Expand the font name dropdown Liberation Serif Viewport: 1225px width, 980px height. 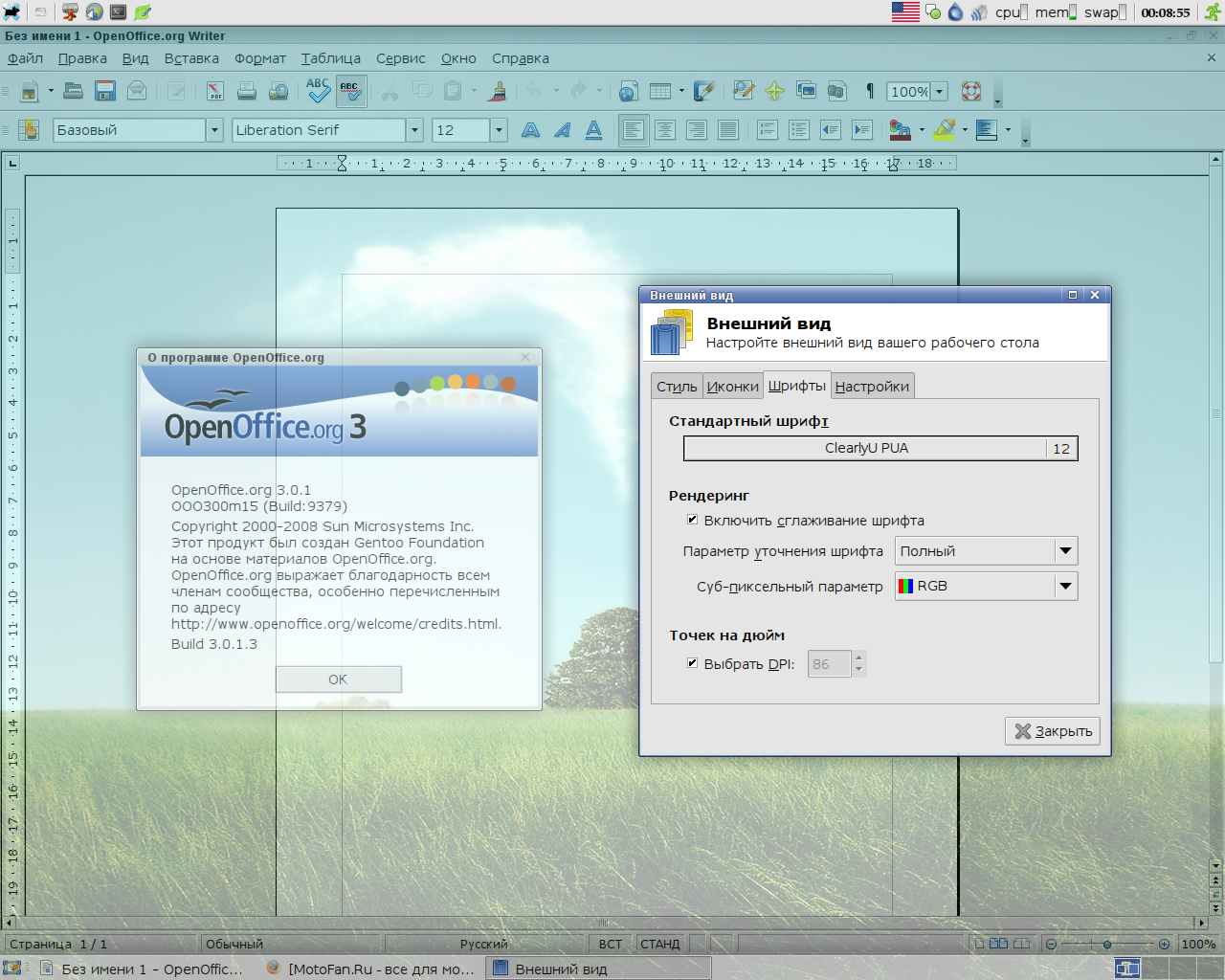coord(414,130)
